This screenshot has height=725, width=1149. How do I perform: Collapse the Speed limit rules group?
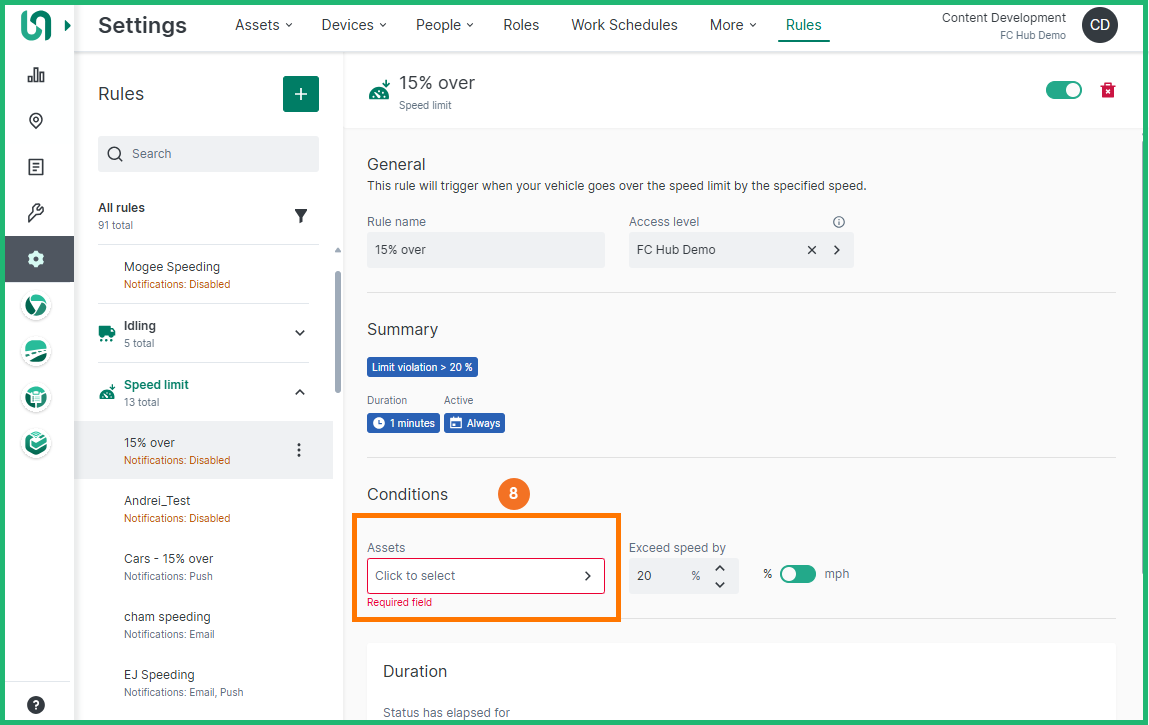(300, 392)
